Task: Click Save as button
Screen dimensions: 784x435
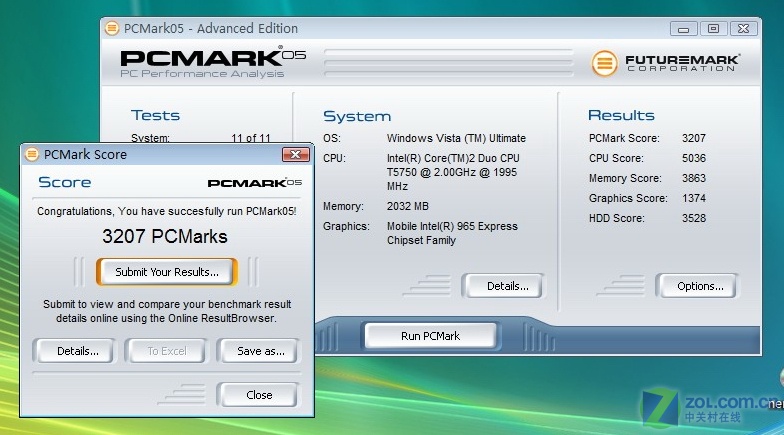Action: point(260,351)
